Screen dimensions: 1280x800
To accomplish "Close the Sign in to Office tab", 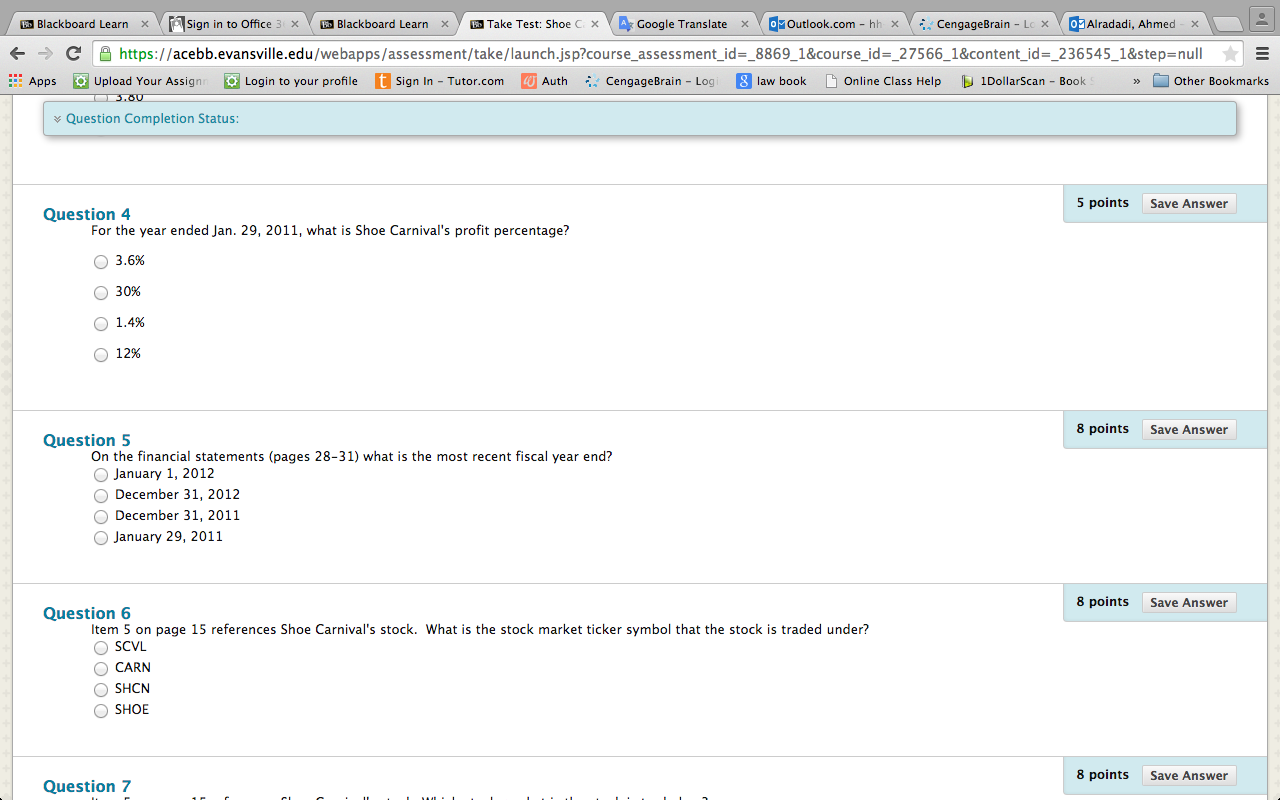I will (x=295, y=24).
